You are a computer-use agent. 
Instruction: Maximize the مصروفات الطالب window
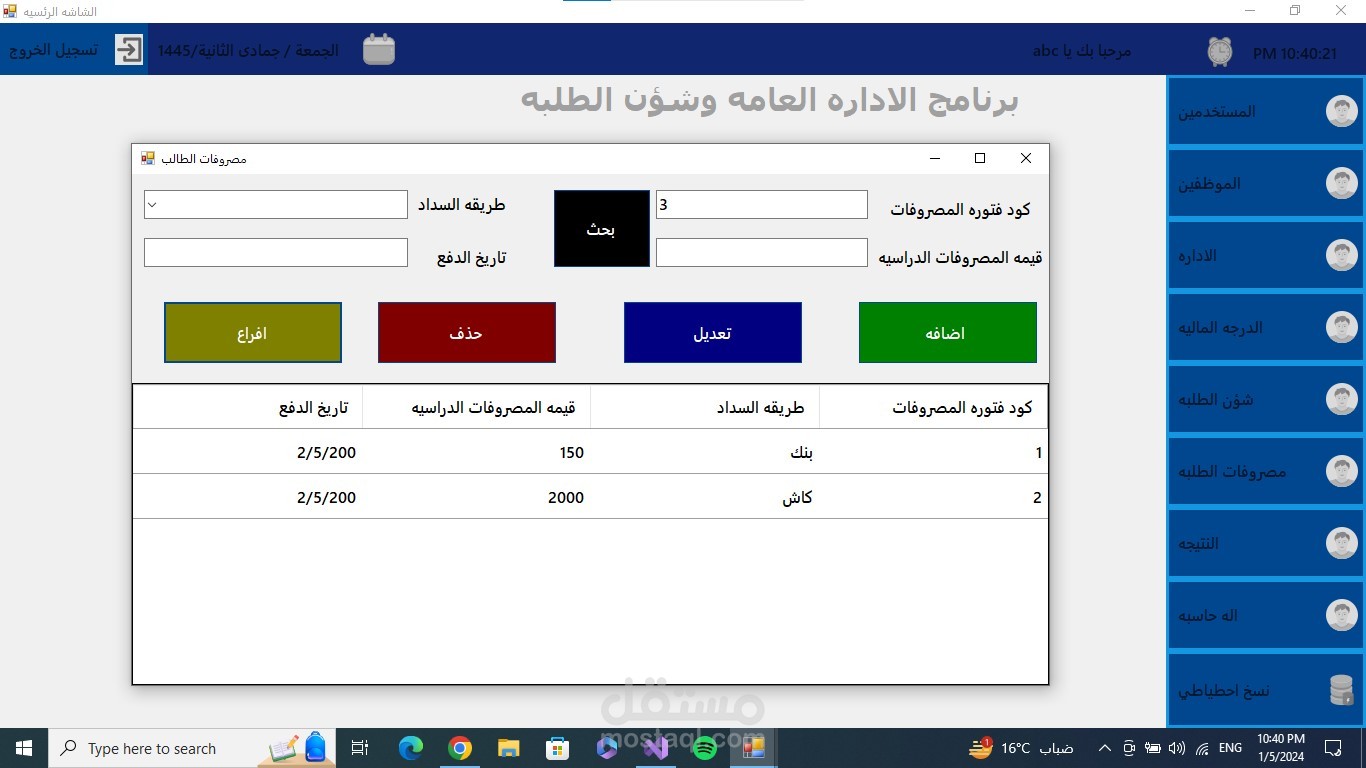tap(980, 158)
